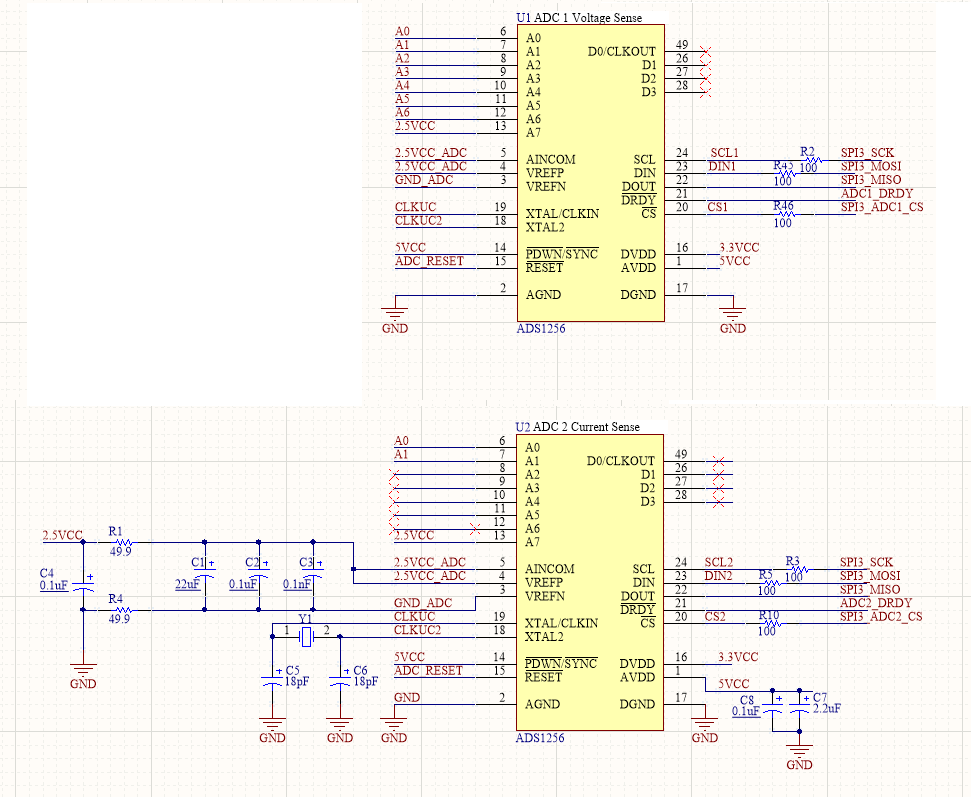Click the ADC_RESET net label on U2
Screen dimensions: 971x797
[x=428, y=670]
